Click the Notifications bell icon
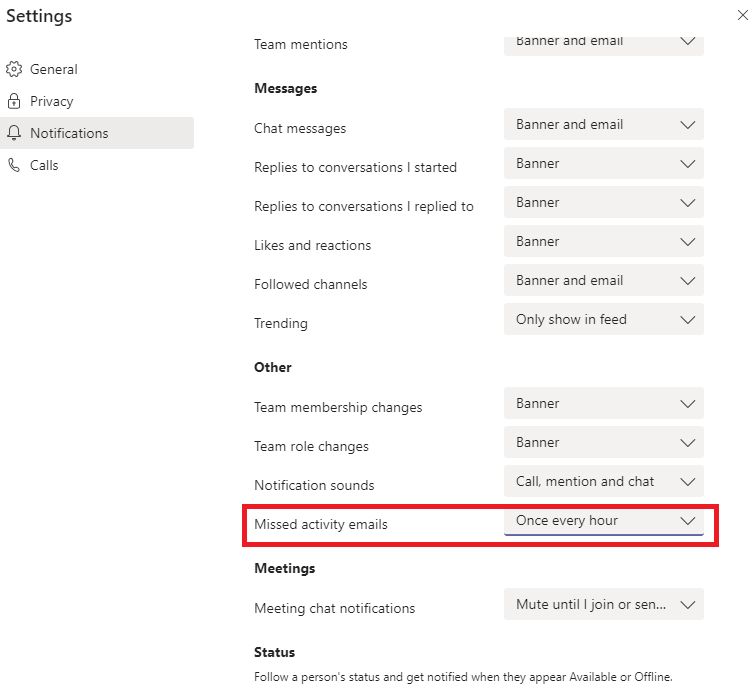The width and height of the screenshot is (750, 691). click(x=14, y=133)
